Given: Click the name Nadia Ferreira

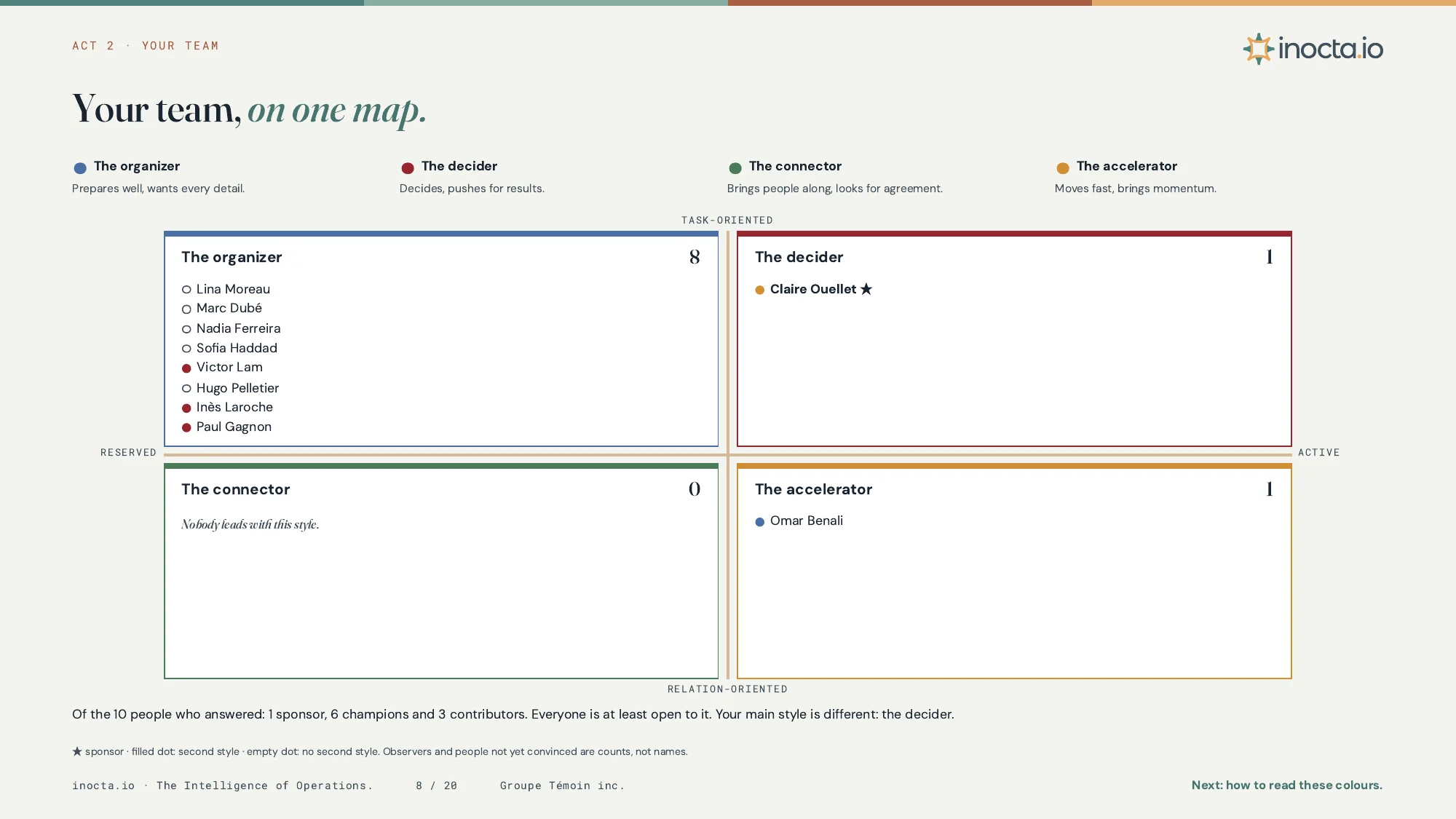Looking at the screenshot, I should pos(238,328).
